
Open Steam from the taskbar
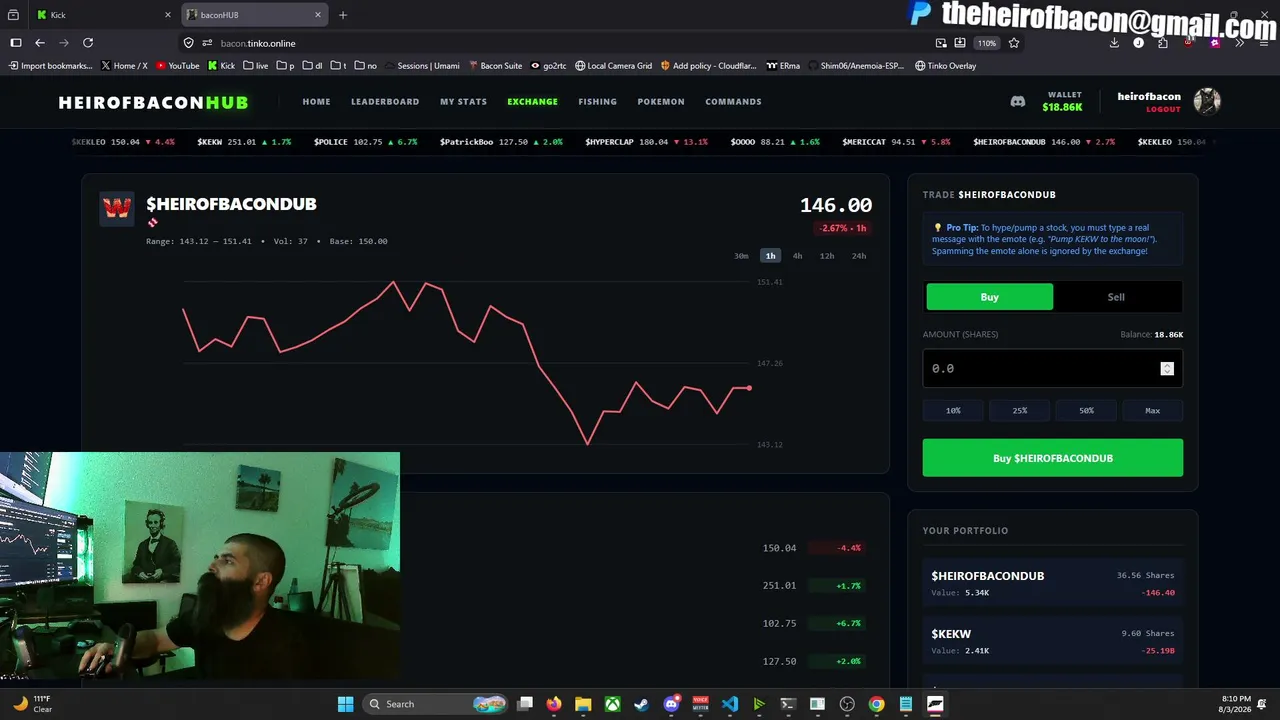pos(641,704)
